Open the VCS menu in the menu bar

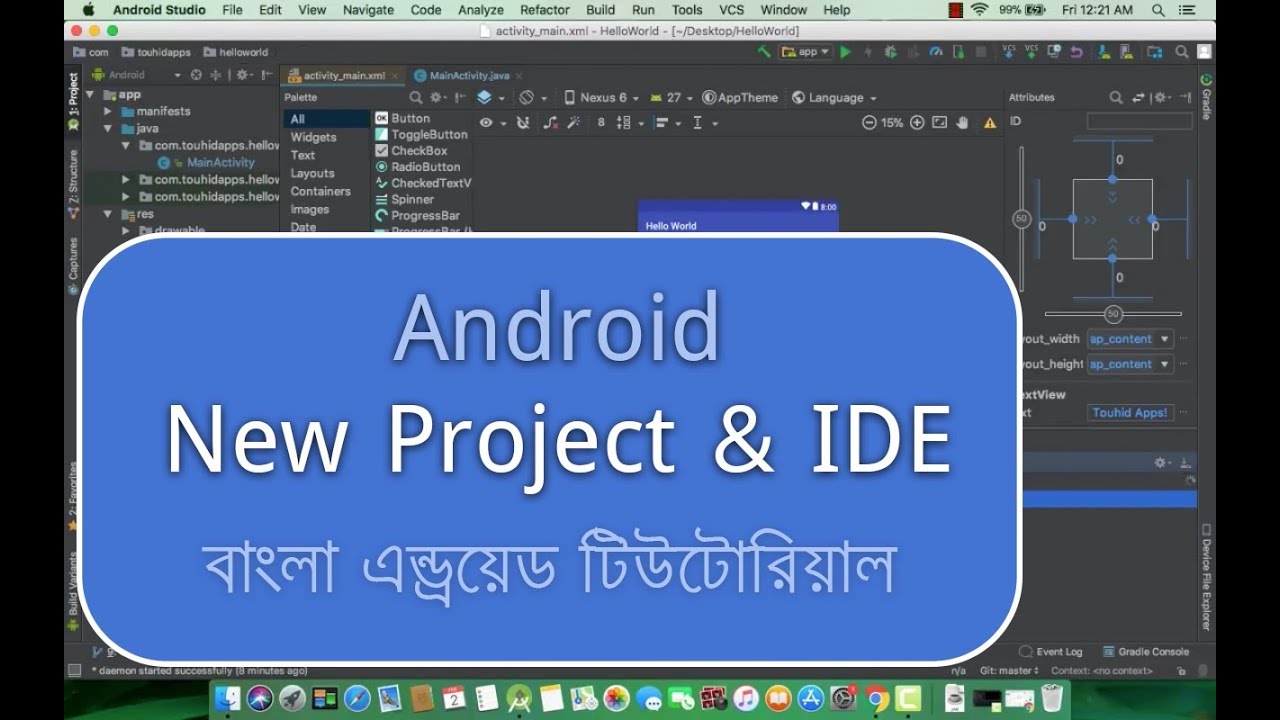pos(731,10)
